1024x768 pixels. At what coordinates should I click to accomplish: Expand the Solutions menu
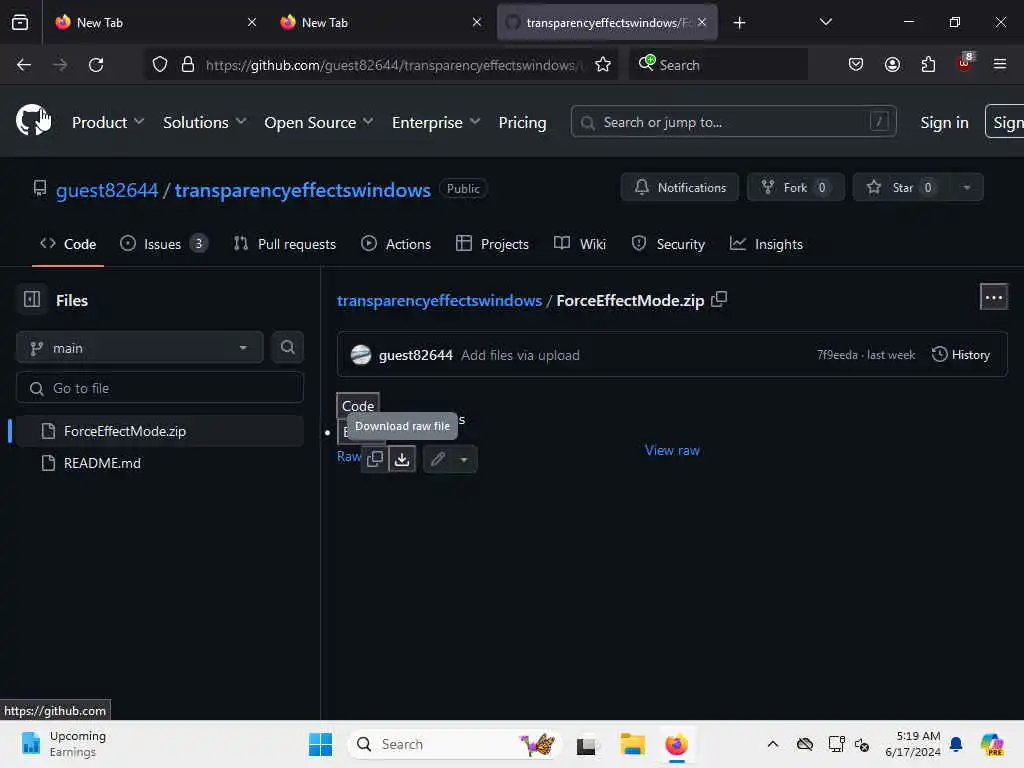(x=204, y=122)
